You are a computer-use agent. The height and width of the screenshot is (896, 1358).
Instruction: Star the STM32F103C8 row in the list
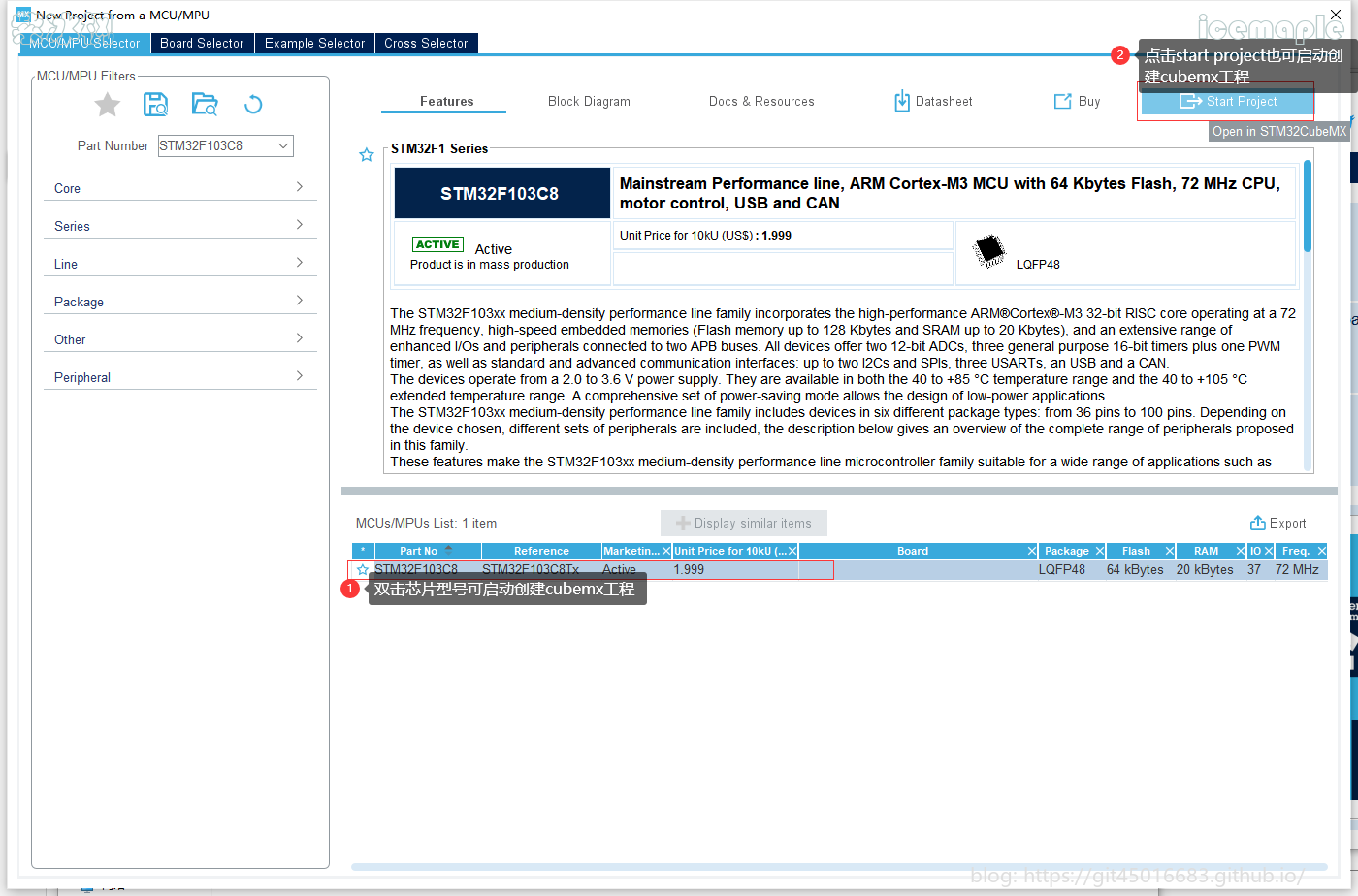363,570
